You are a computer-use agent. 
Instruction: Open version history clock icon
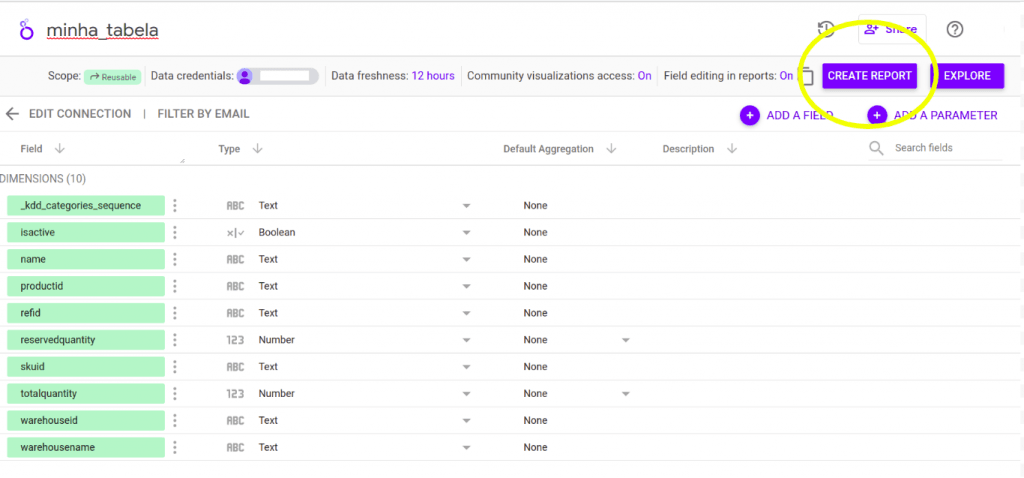click(x=826, y=29)
